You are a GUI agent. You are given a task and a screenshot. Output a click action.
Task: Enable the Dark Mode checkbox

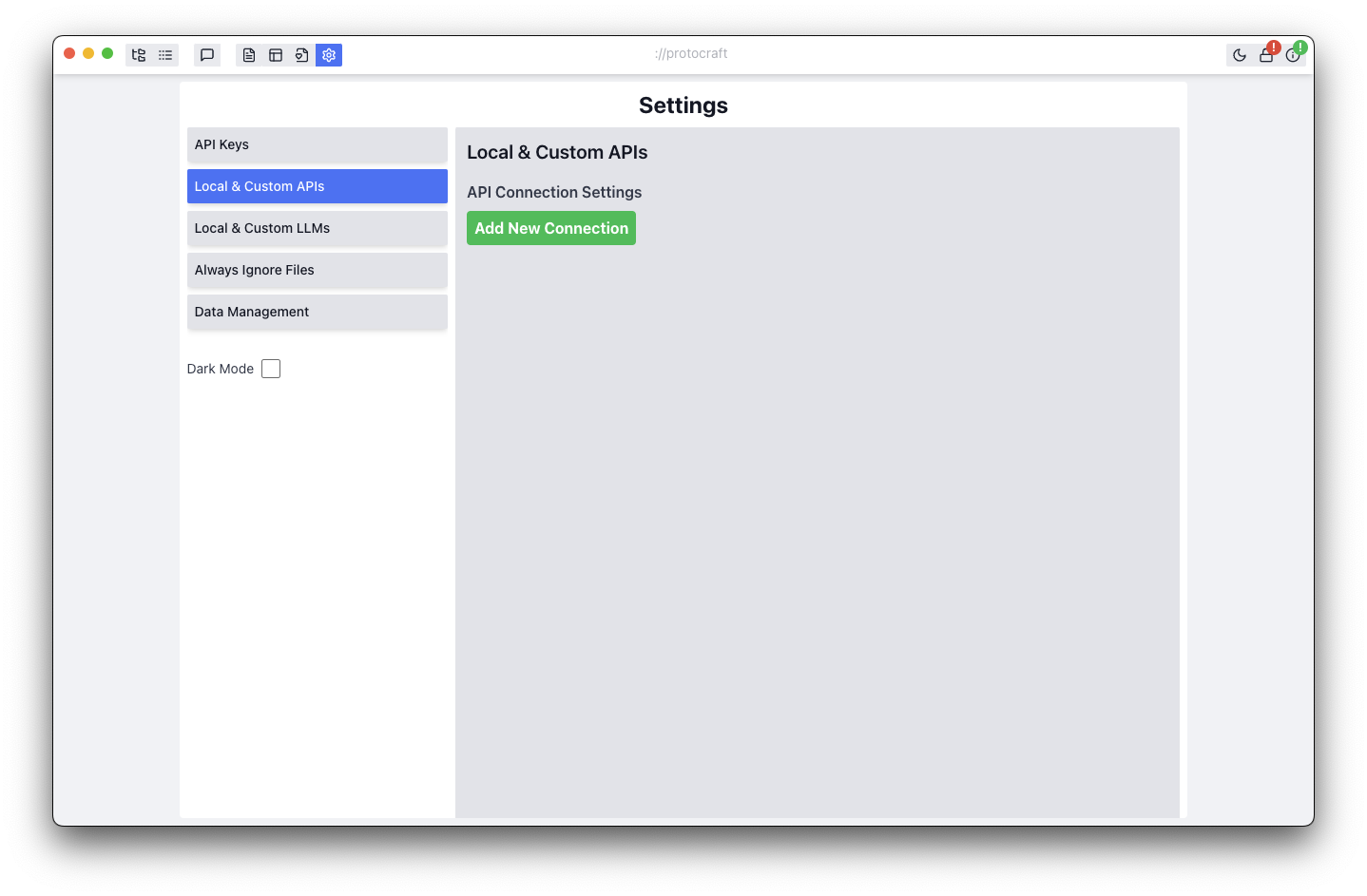271,369
